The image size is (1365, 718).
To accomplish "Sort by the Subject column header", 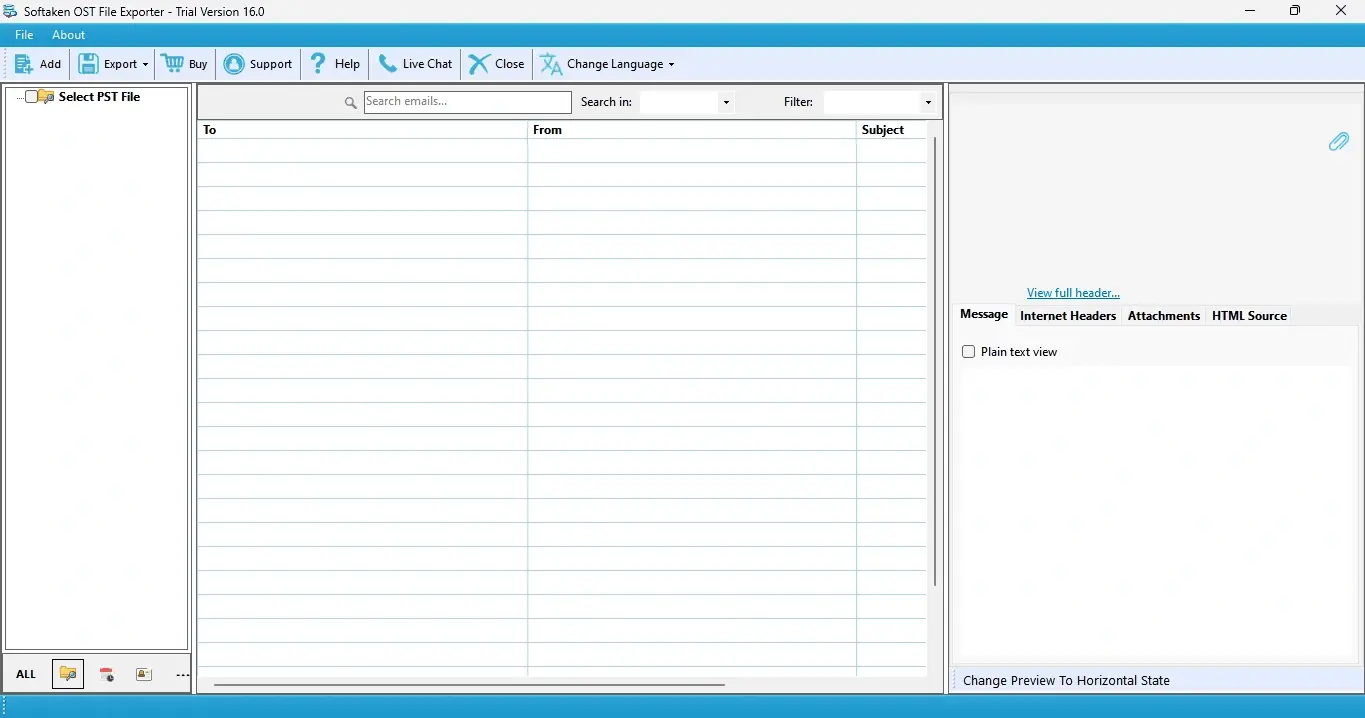I will pyautogui.click(x=892, y=130).
